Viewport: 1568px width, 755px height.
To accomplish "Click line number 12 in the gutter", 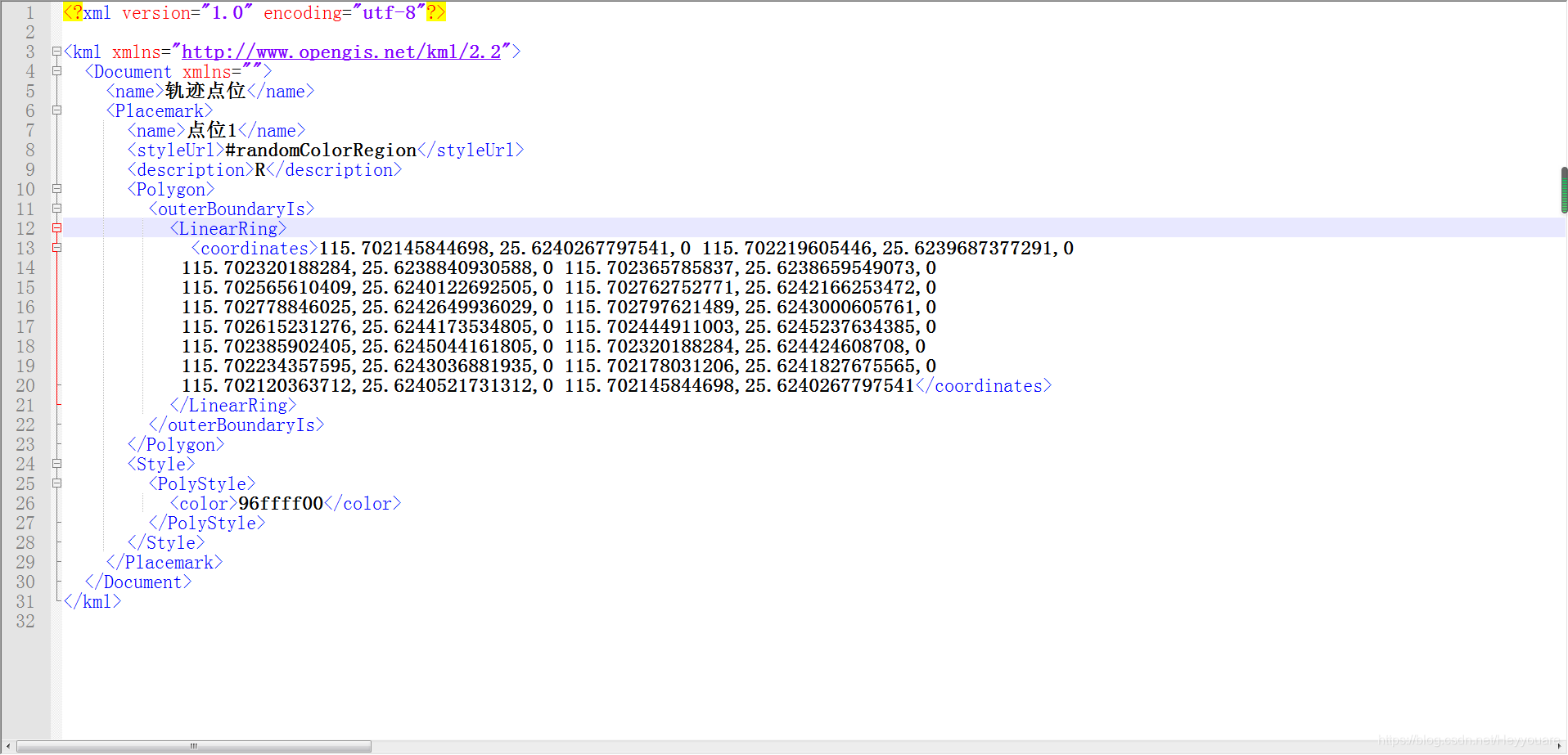I will click(25, 229).
